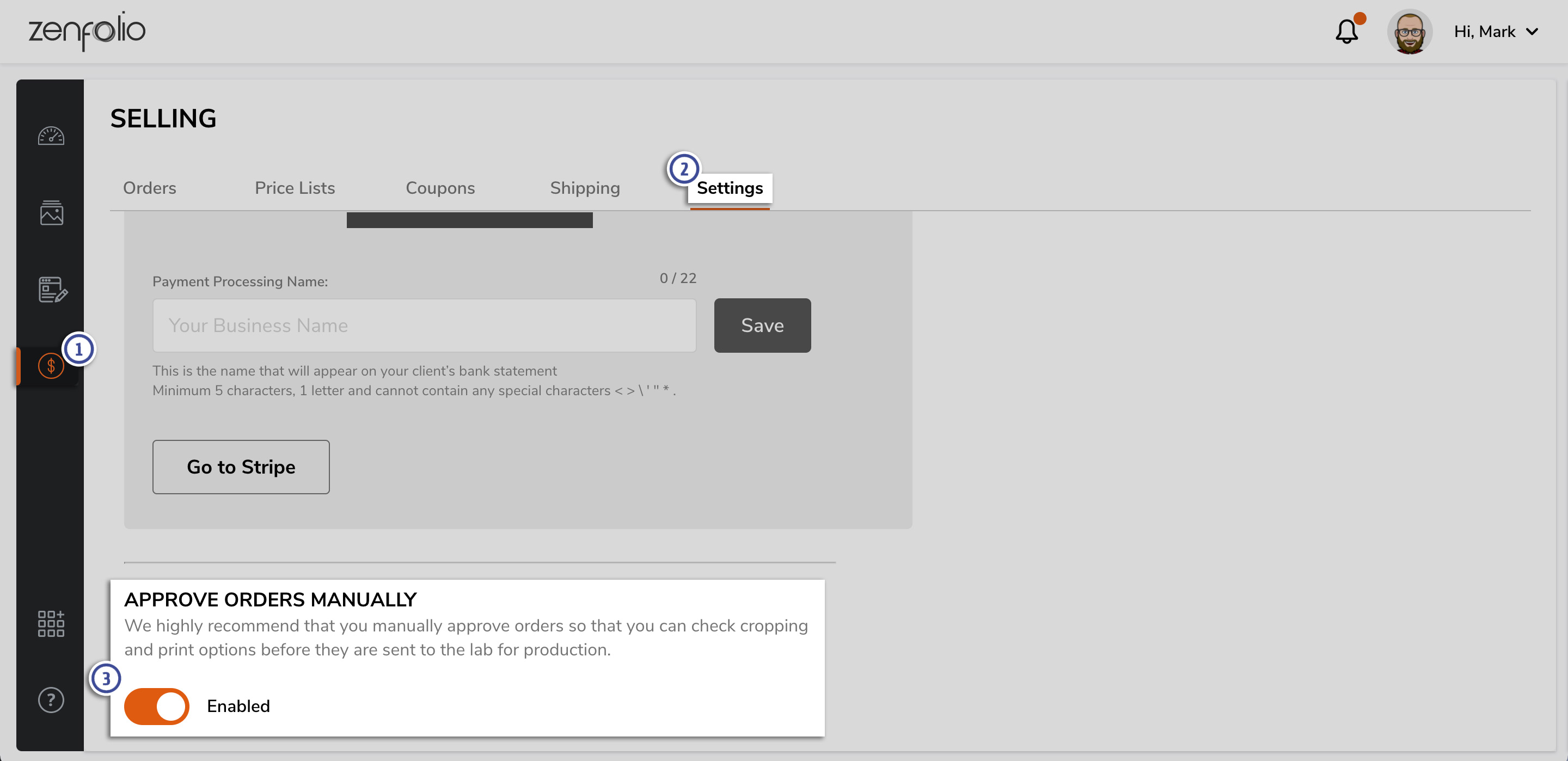Click the Your Business Name input field
The width and height of the screenshot is (1568, 761).
pos(424,325)
